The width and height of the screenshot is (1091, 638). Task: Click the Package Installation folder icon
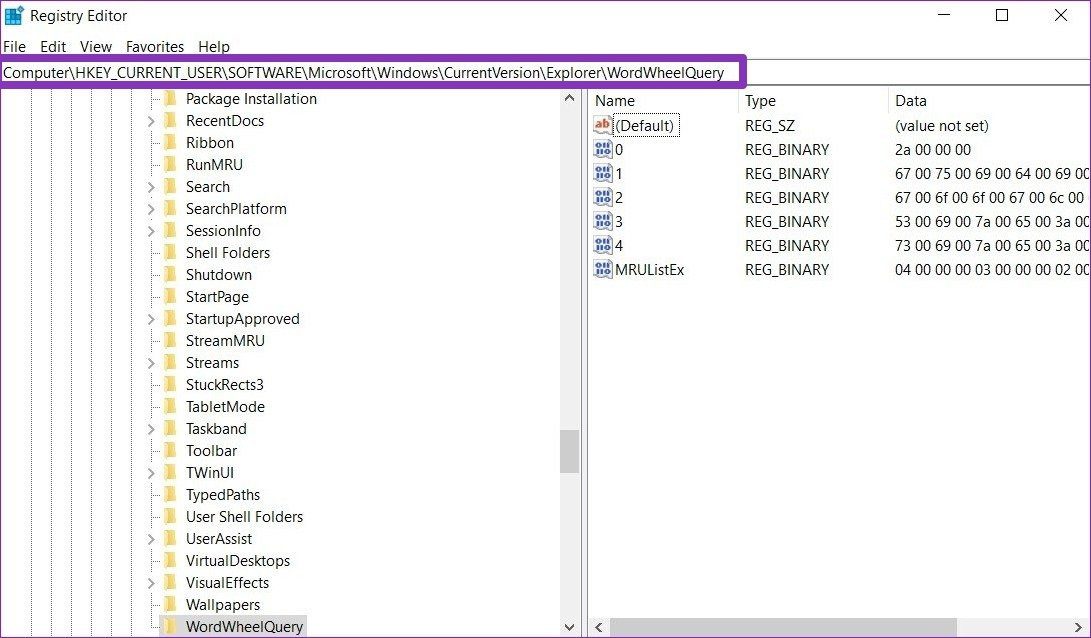pos(170,99)
